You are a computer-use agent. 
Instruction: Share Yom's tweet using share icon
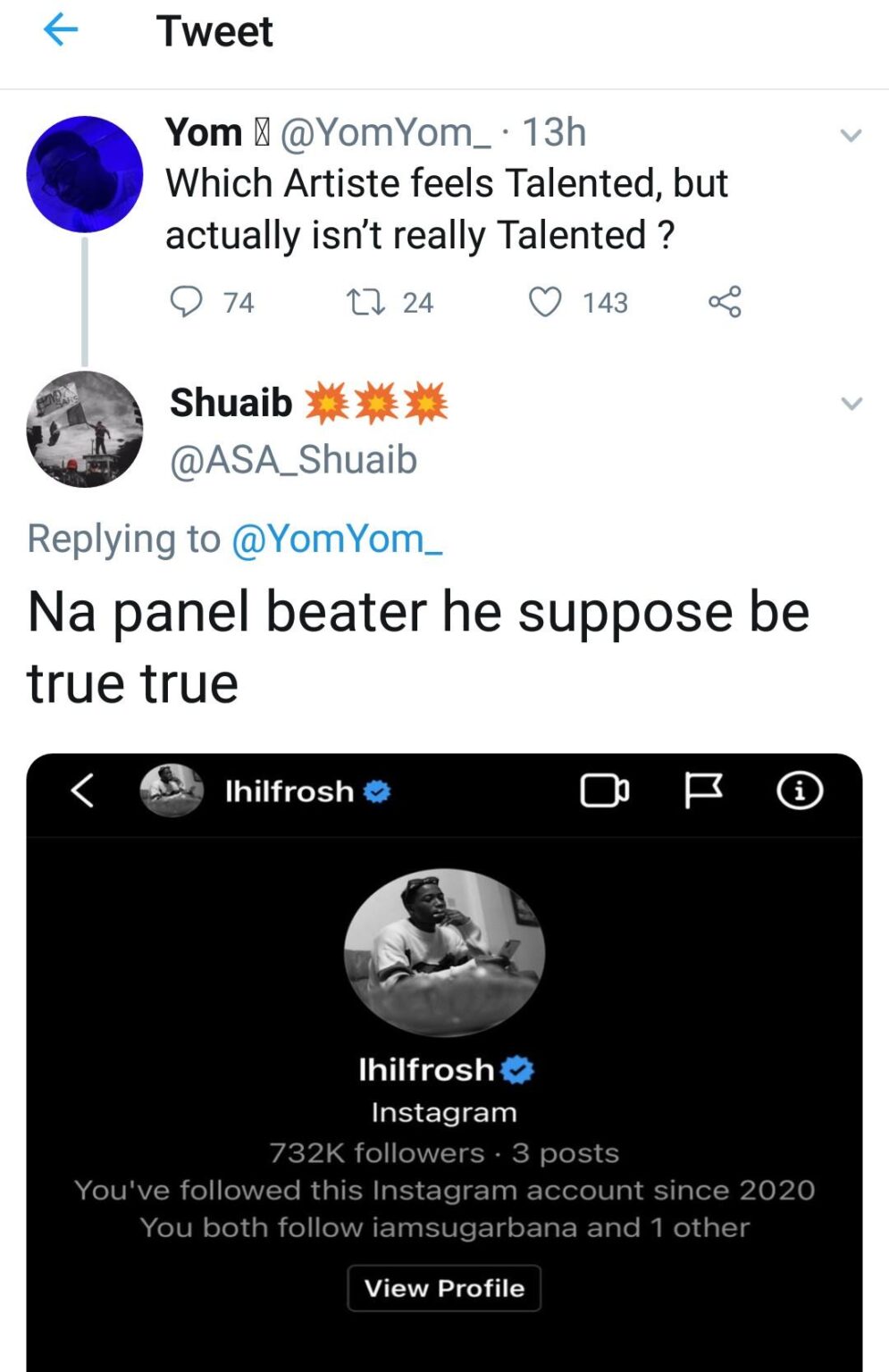(725, 302)
